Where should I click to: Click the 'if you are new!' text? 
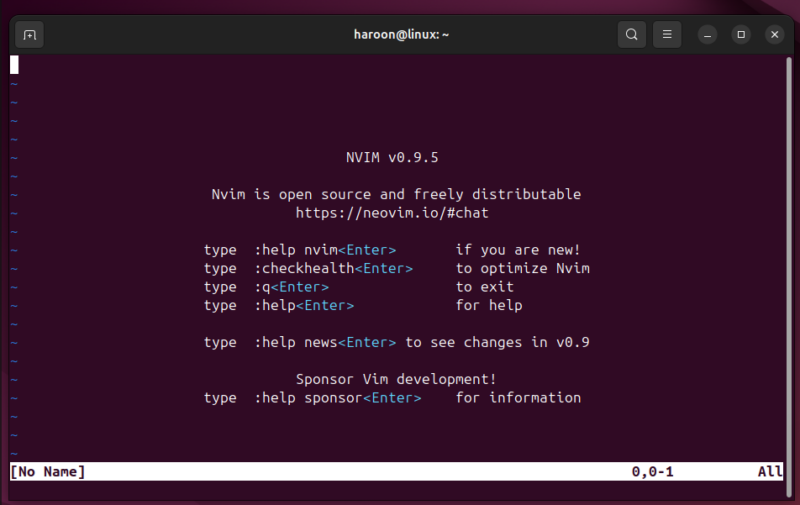point(518,250)
